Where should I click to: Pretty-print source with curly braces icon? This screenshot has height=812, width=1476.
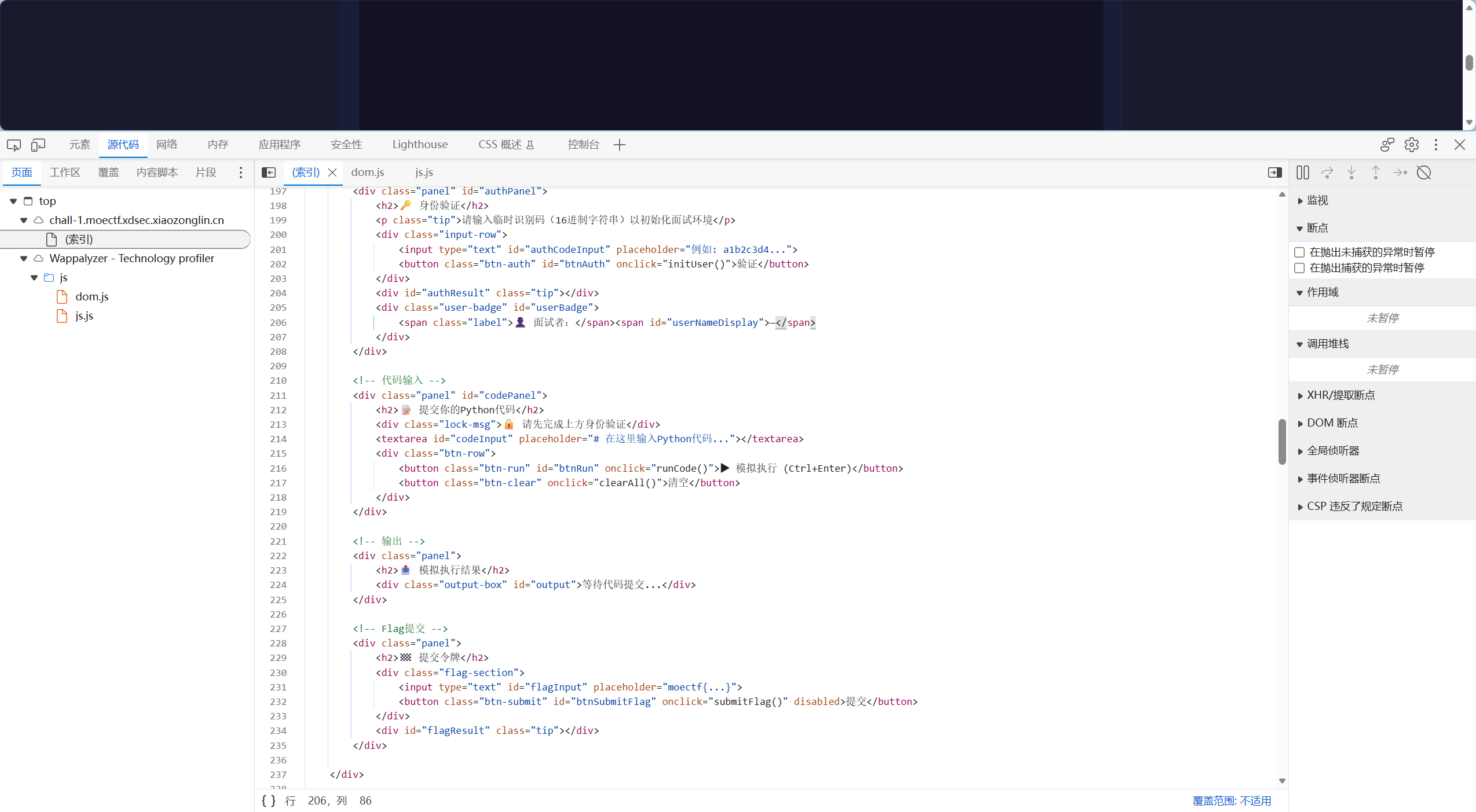(268, 800)
